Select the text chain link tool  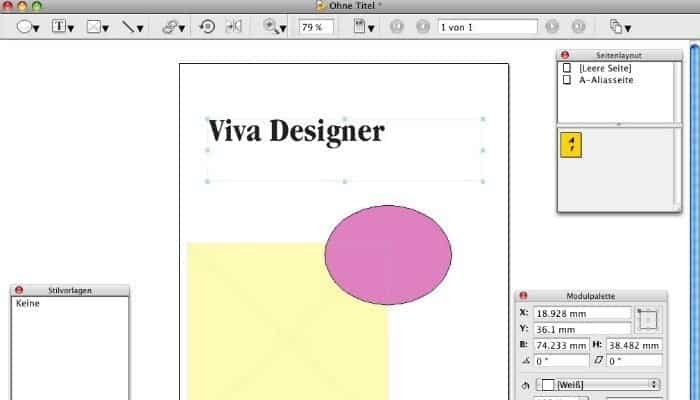point(169,27)
